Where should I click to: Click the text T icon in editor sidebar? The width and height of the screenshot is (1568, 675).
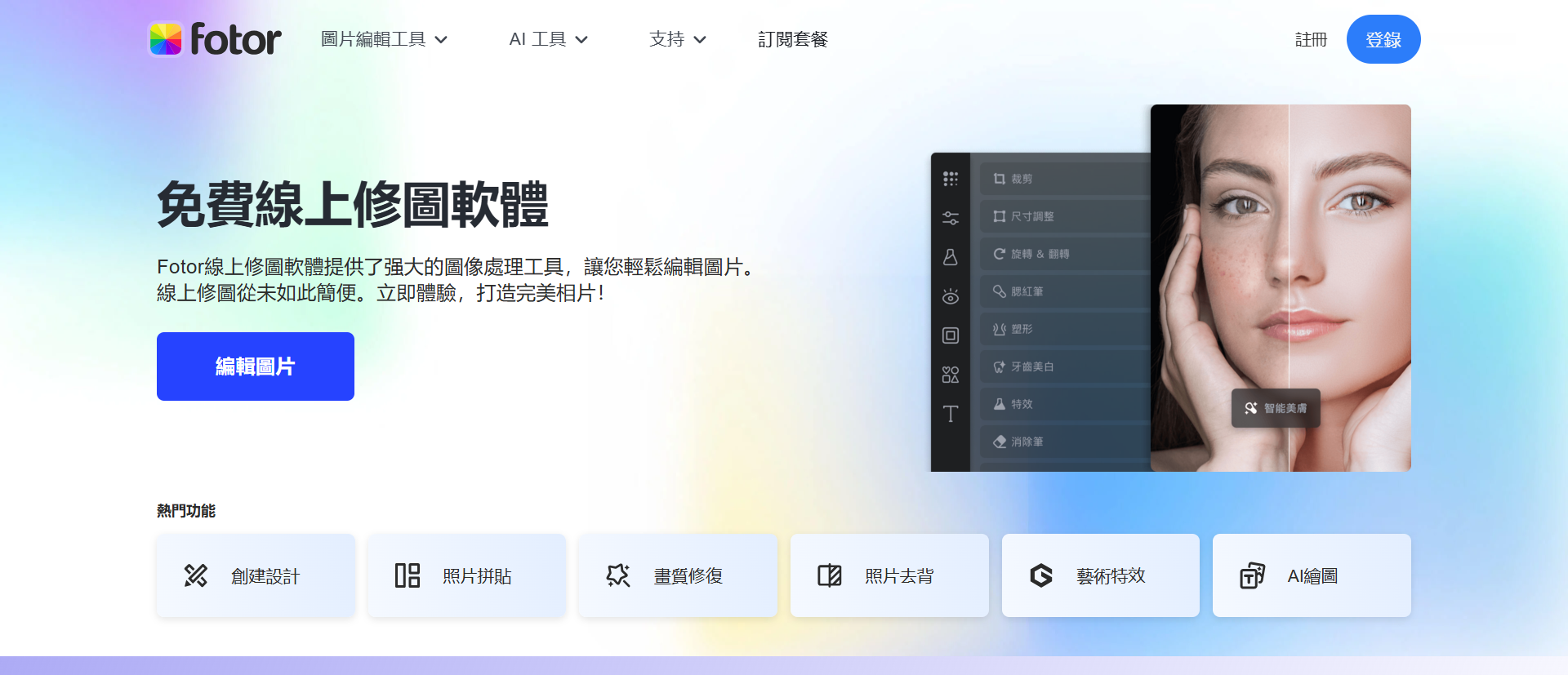pyautogui.click(x=951, y=414)
